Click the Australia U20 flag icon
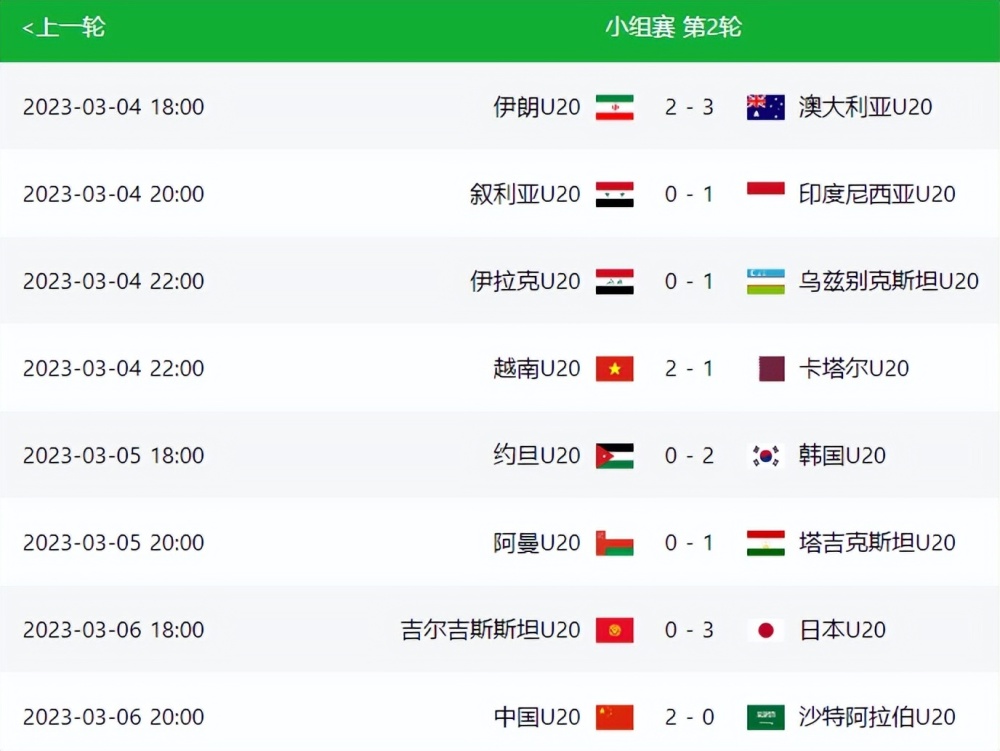 tap(765, 107)
